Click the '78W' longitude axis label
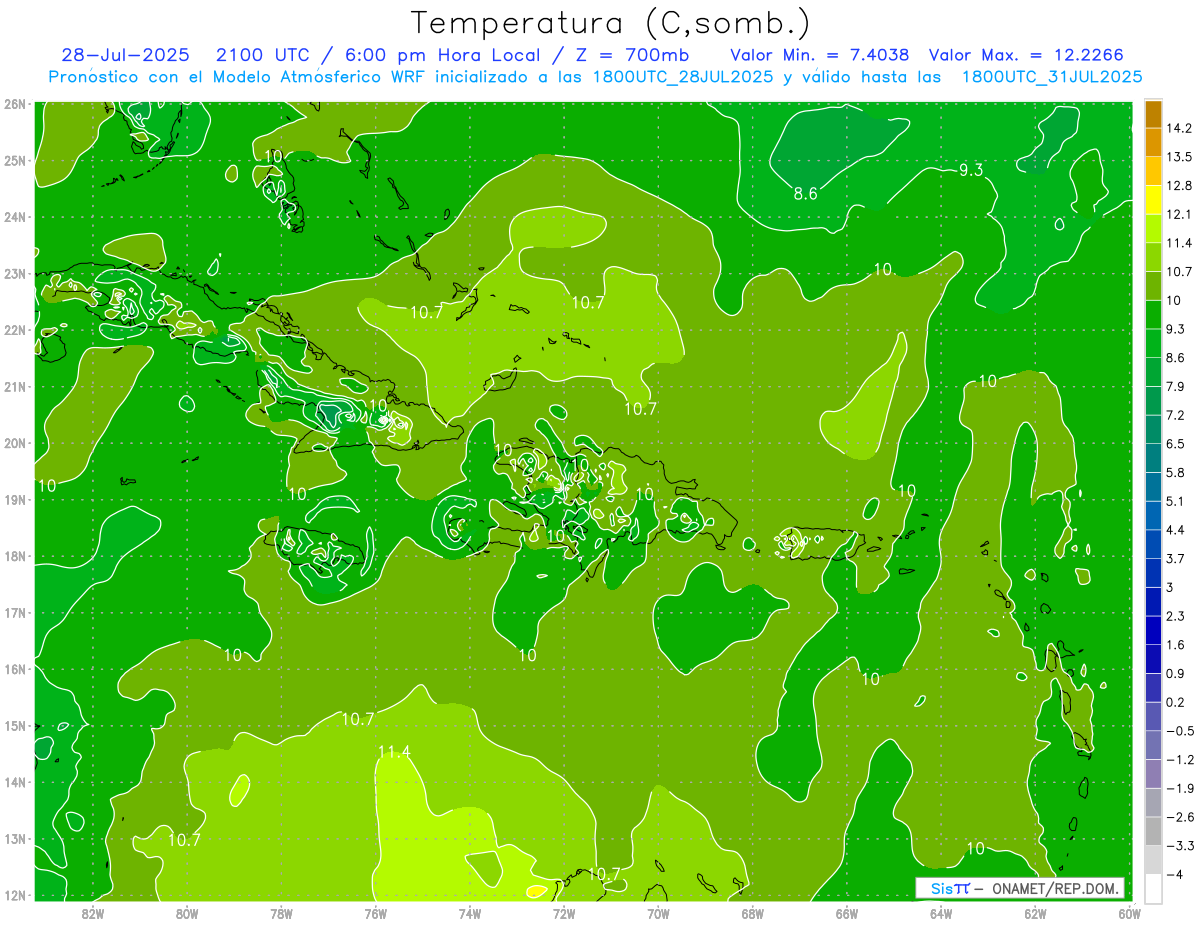 (x=281, y=914)
